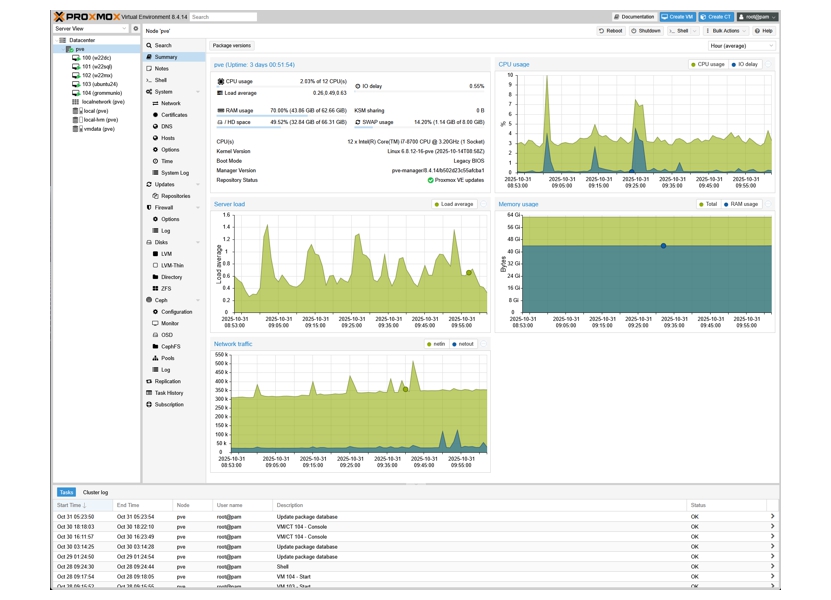
Task: Click the CPU usage green legend swatch
Action: click(x=694, y=64)
